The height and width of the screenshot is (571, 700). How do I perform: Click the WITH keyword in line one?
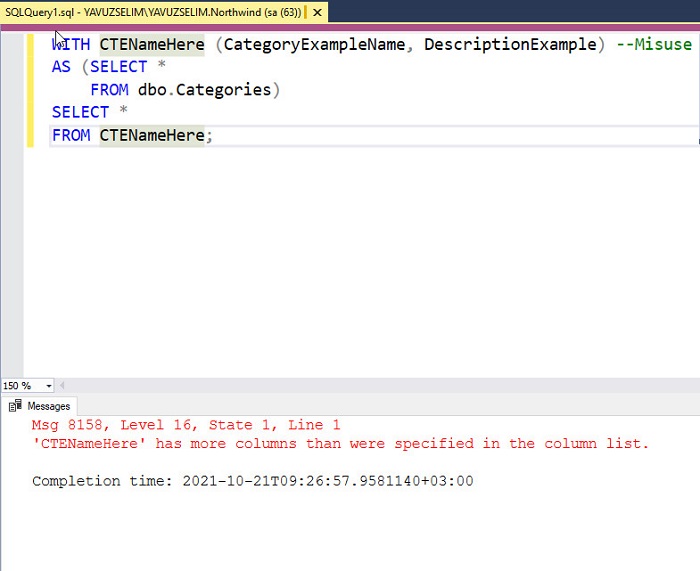click(x=71, y=44)
